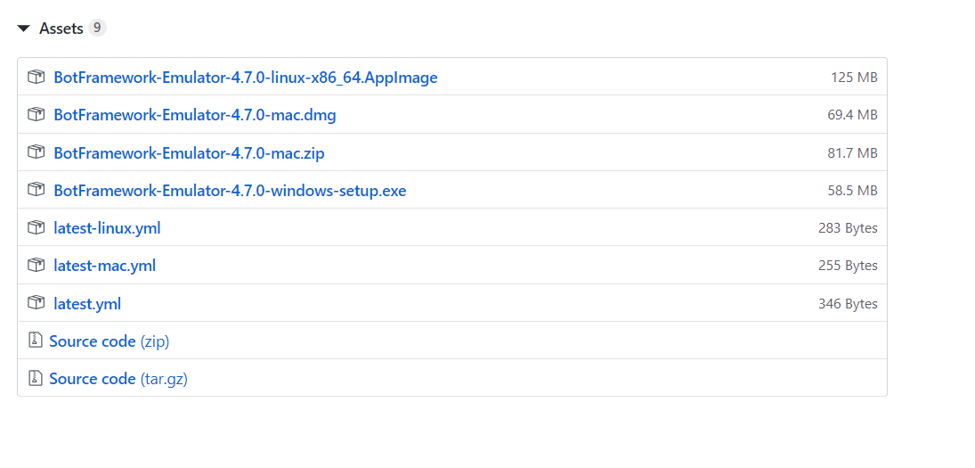Open the latest-linux.yml file link
This screenshot has height=468, width=975.
click(107, 228)
